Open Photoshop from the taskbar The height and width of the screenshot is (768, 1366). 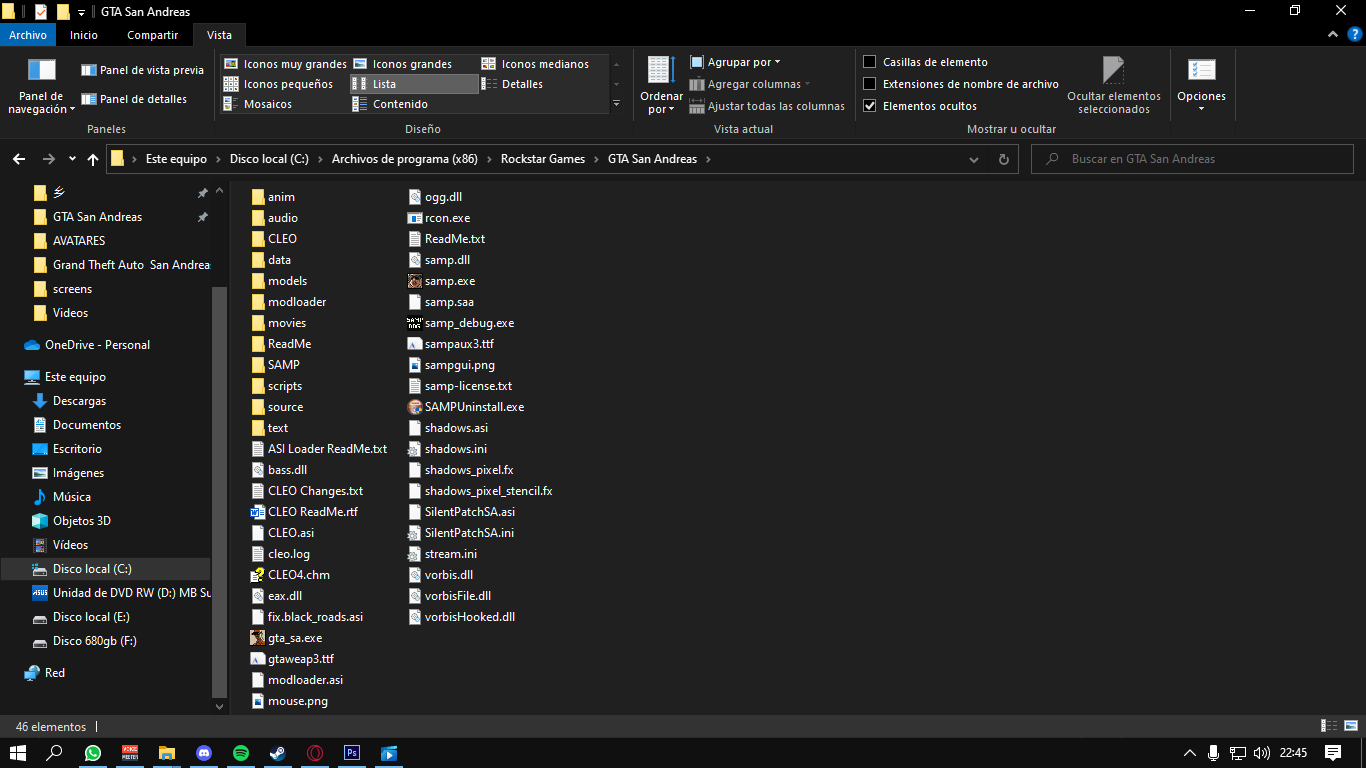(352, 753)
